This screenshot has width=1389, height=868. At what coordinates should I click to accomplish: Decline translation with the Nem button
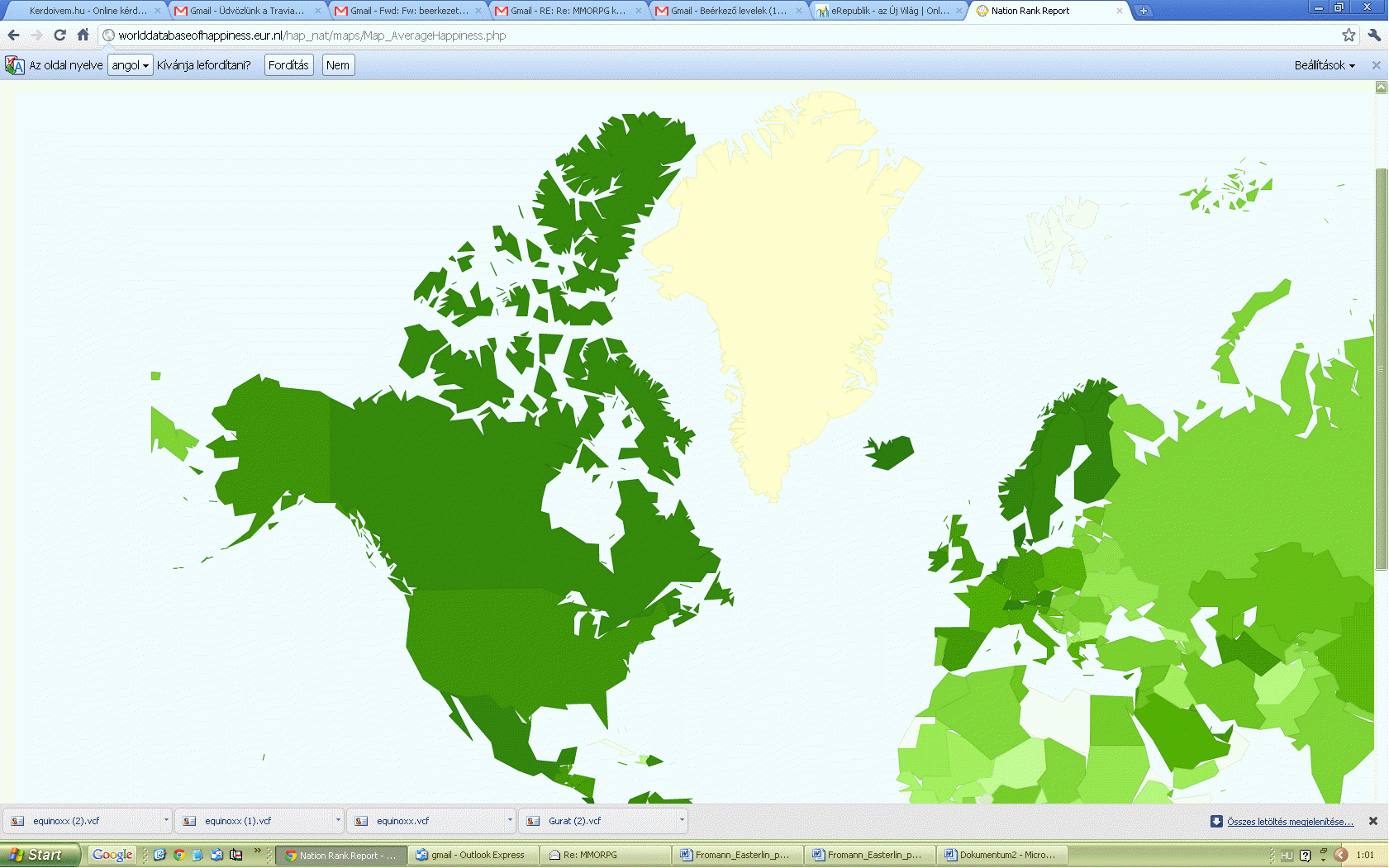337,65
